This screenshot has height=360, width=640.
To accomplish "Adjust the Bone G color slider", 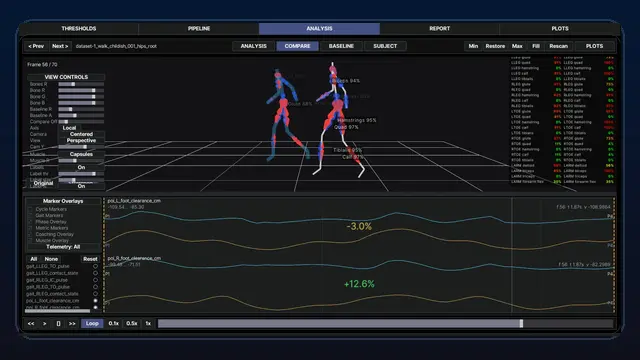I will pos(81,97).
